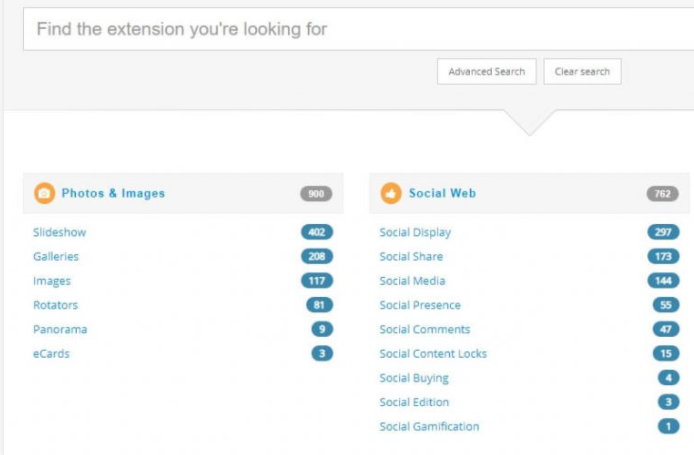Clear the current search
This screenshot has height=455, width=694.
click(x=582, y=72)
